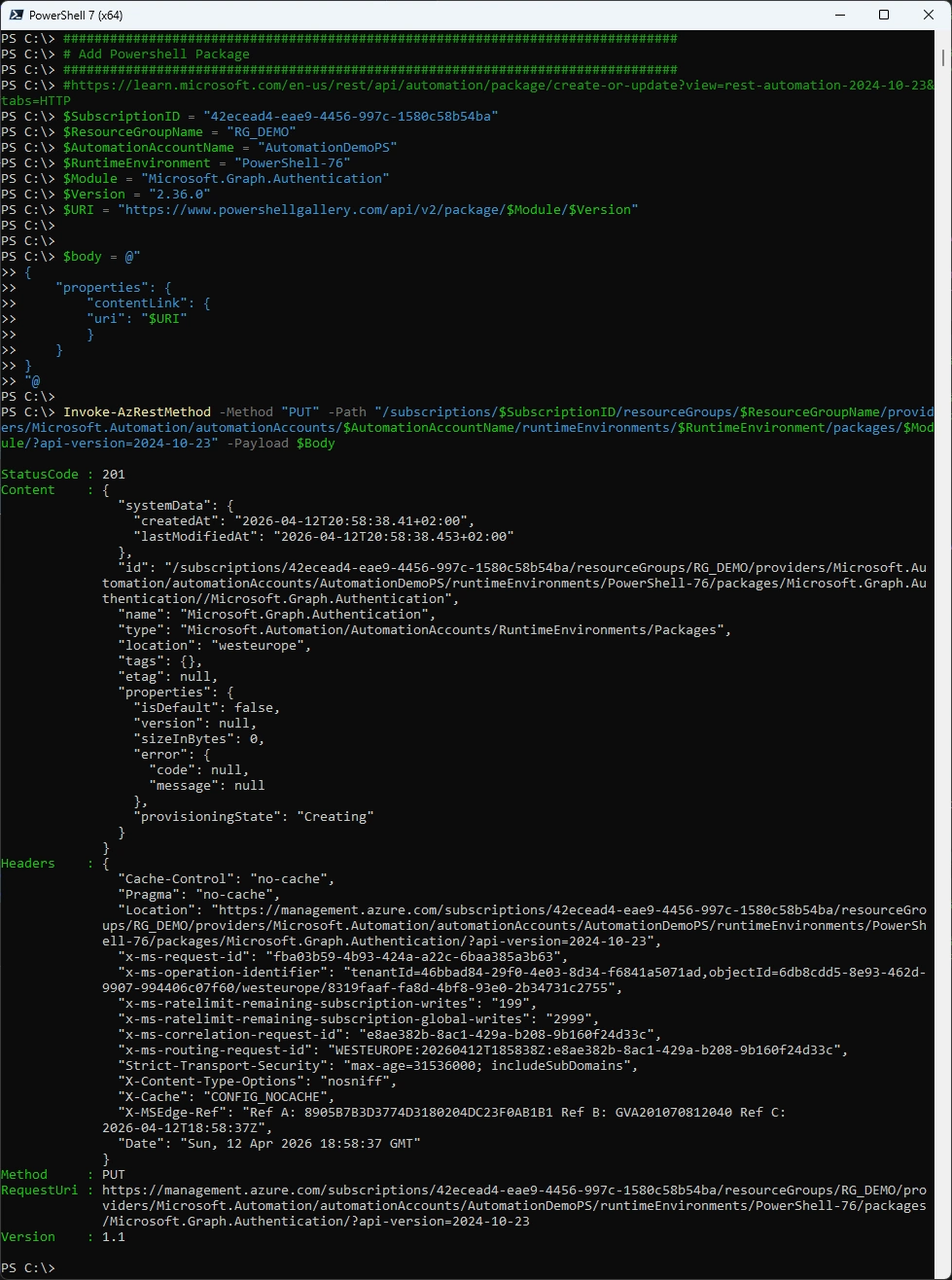The height and width of the screenshot is (1280, 952).
Task: Click the provisioningState "Creating" value
Action: (x=335, y=817)
